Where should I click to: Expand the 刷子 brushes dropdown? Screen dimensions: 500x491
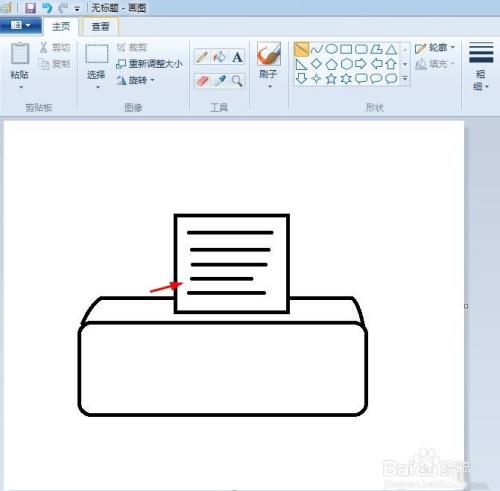(270, 87)
